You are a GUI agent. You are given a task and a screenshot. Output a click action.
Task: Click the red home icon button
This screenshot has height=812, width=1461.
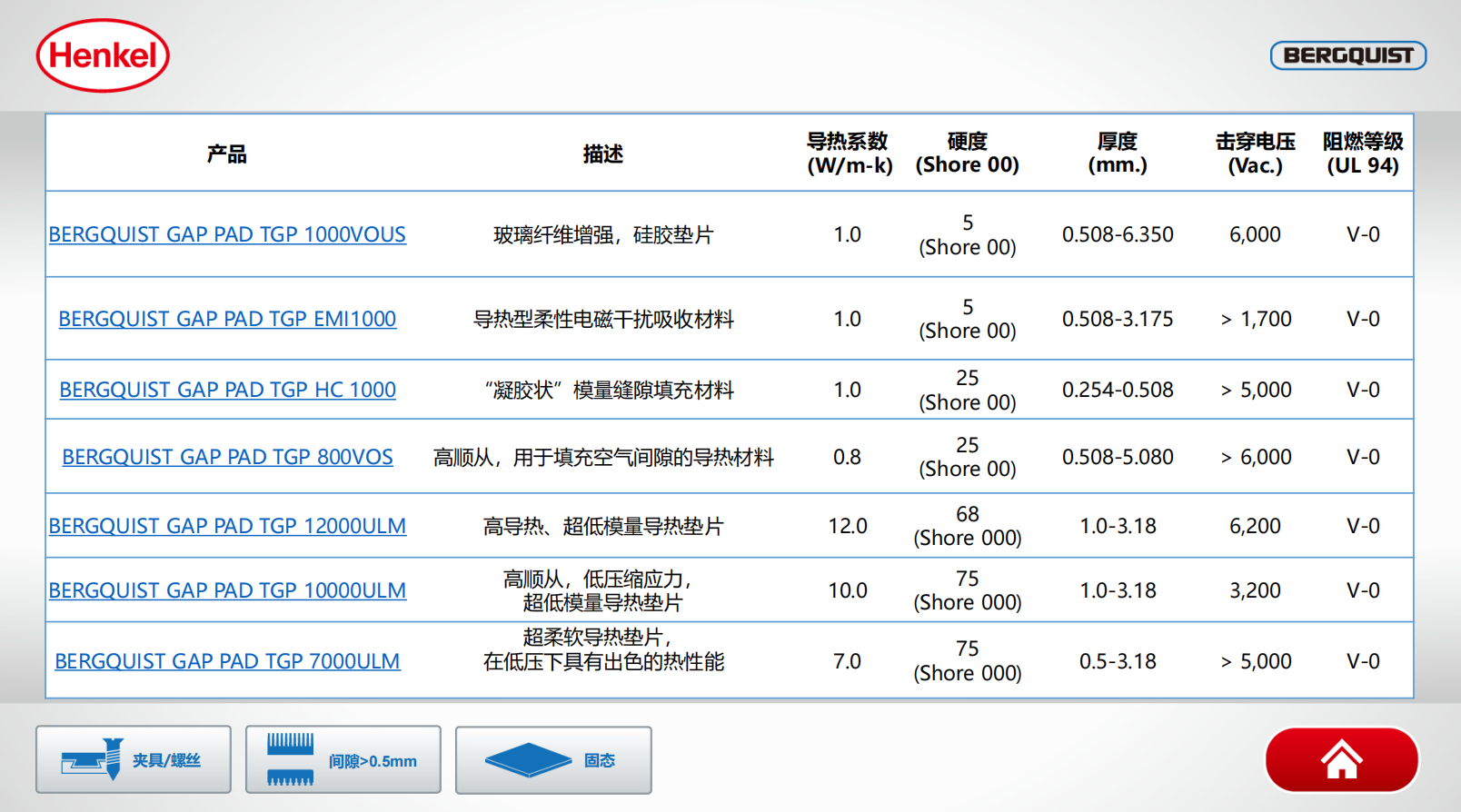click(1341, 760)
